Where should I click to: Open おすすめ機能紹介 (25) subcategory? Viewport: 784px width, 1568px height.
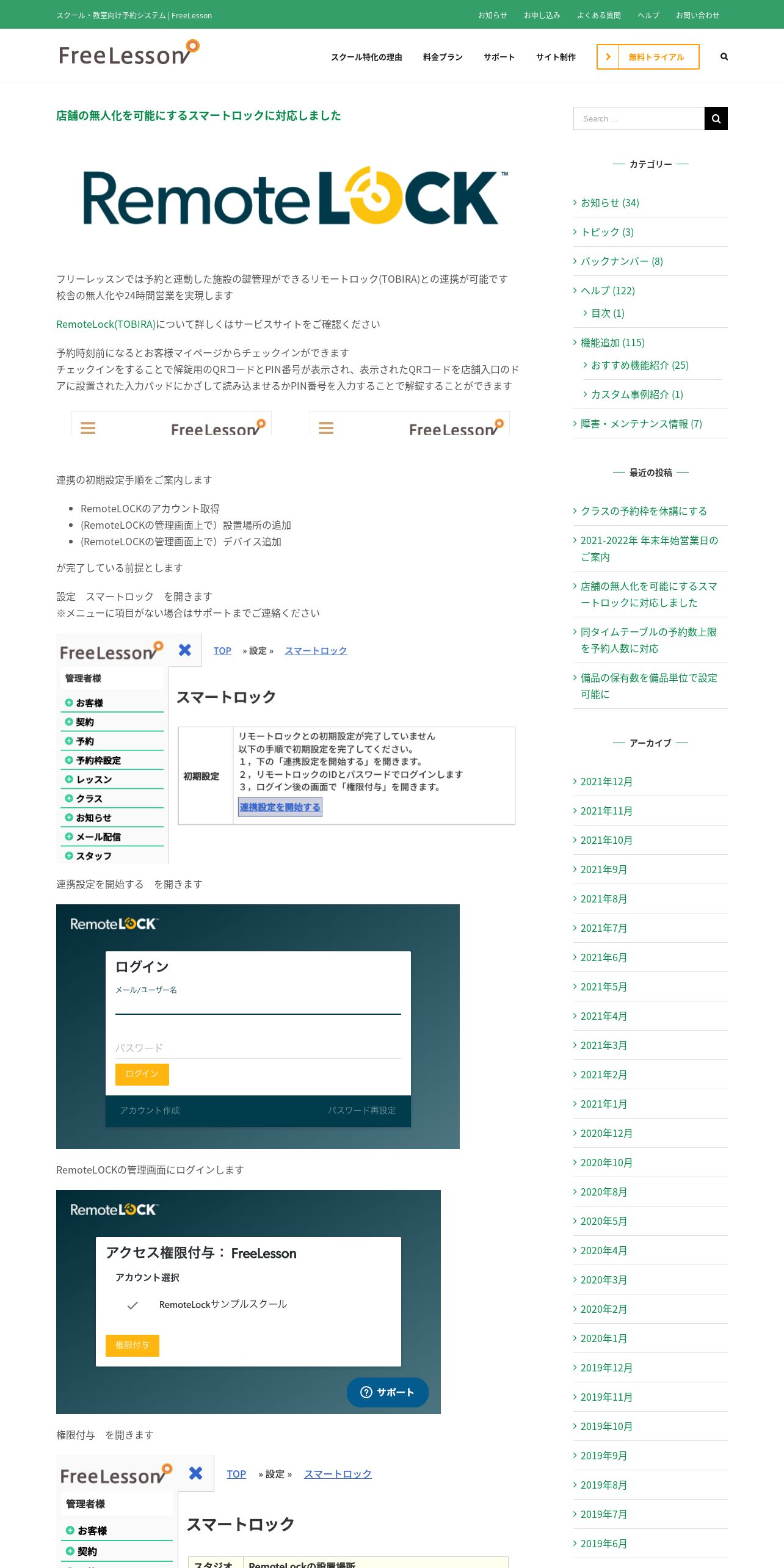click(639, 365)
